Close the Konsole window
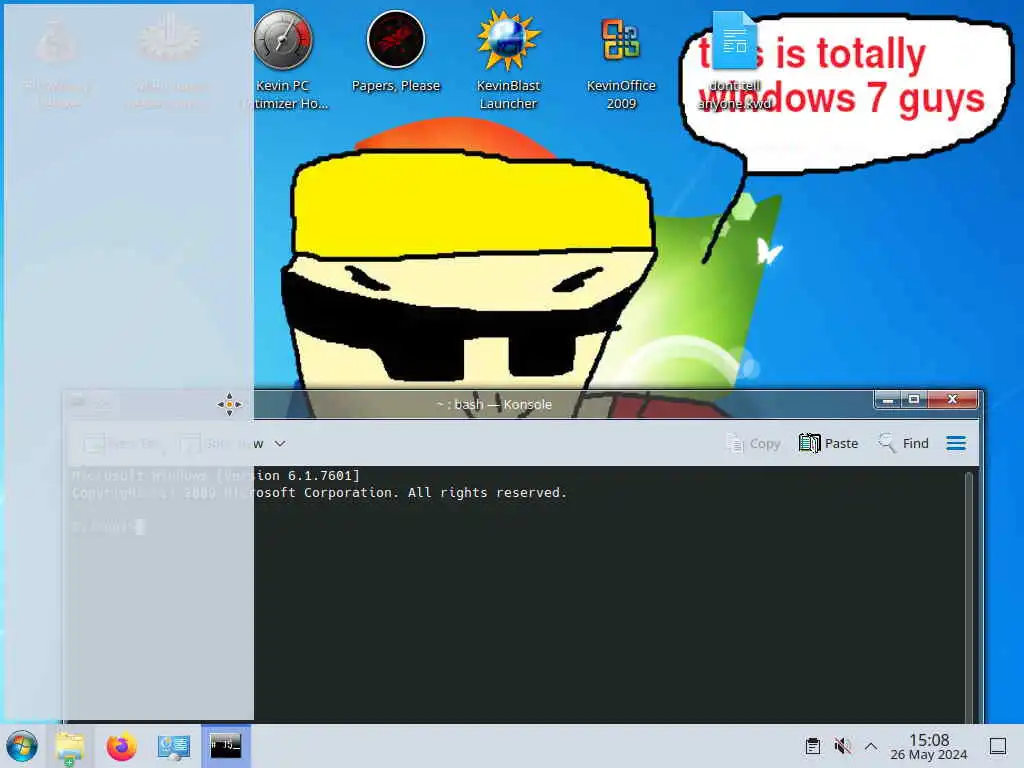 coord(953,399)
